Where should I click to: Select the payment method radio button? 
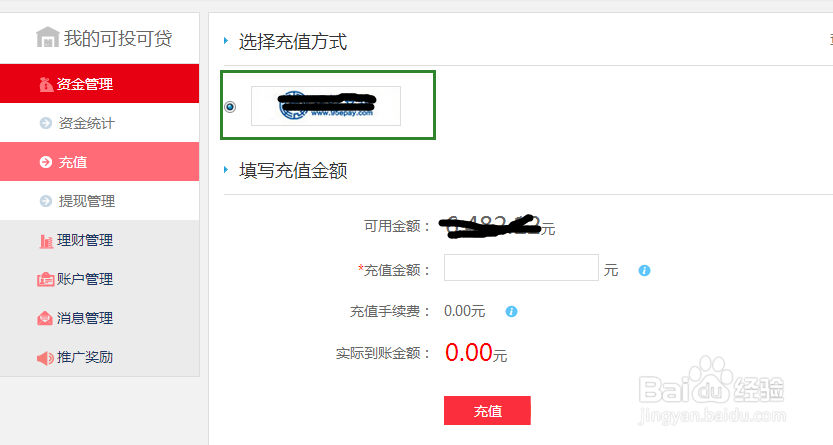click(x=230, y=107)
